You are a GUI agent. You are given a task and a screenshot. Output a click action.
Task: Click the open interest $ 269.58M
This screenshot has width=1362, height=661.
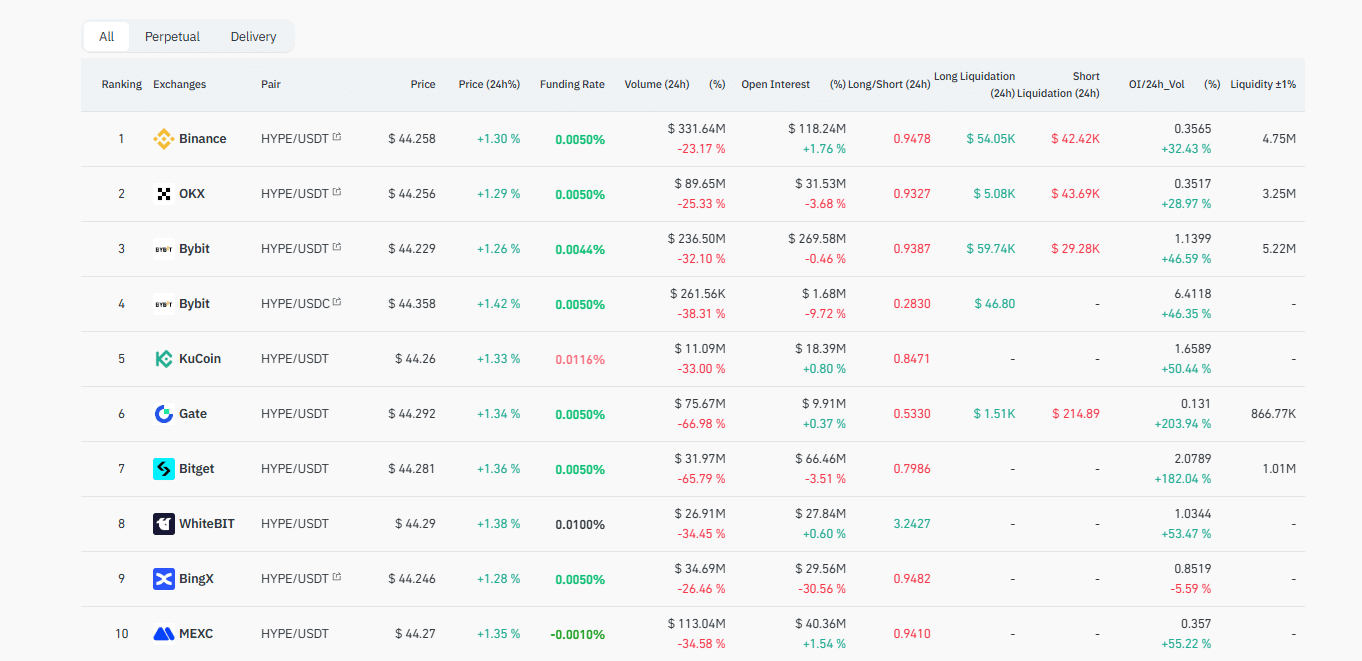coord(817,238)
